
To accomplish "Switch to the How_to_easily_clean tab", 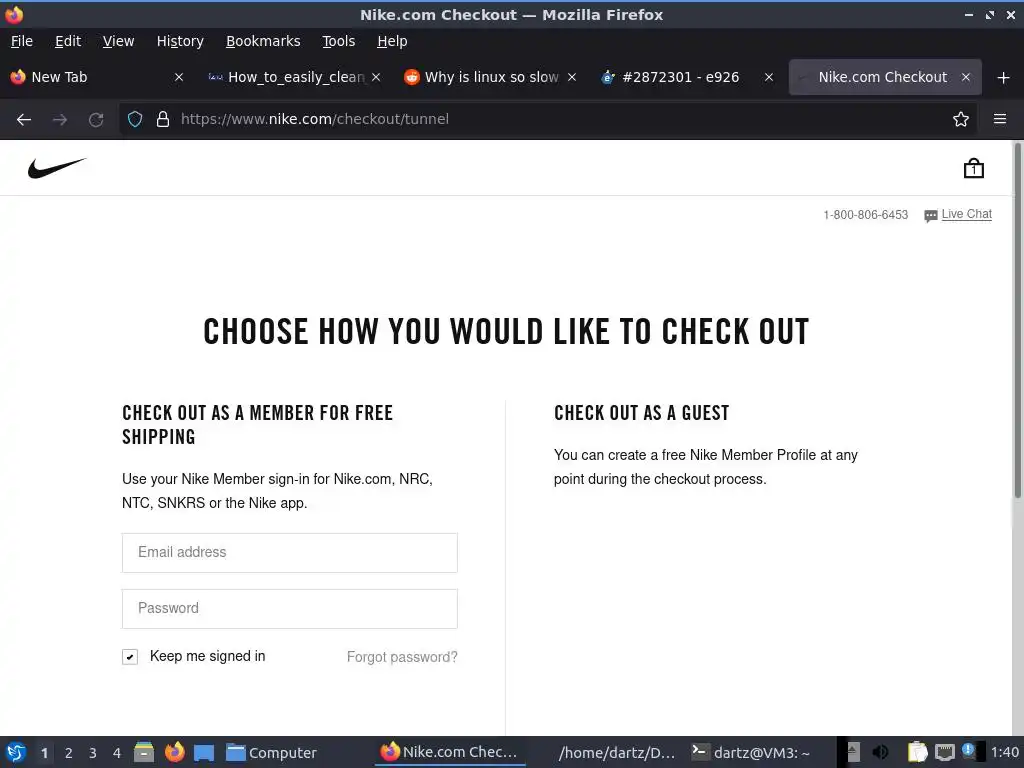I will click(295, 77).
